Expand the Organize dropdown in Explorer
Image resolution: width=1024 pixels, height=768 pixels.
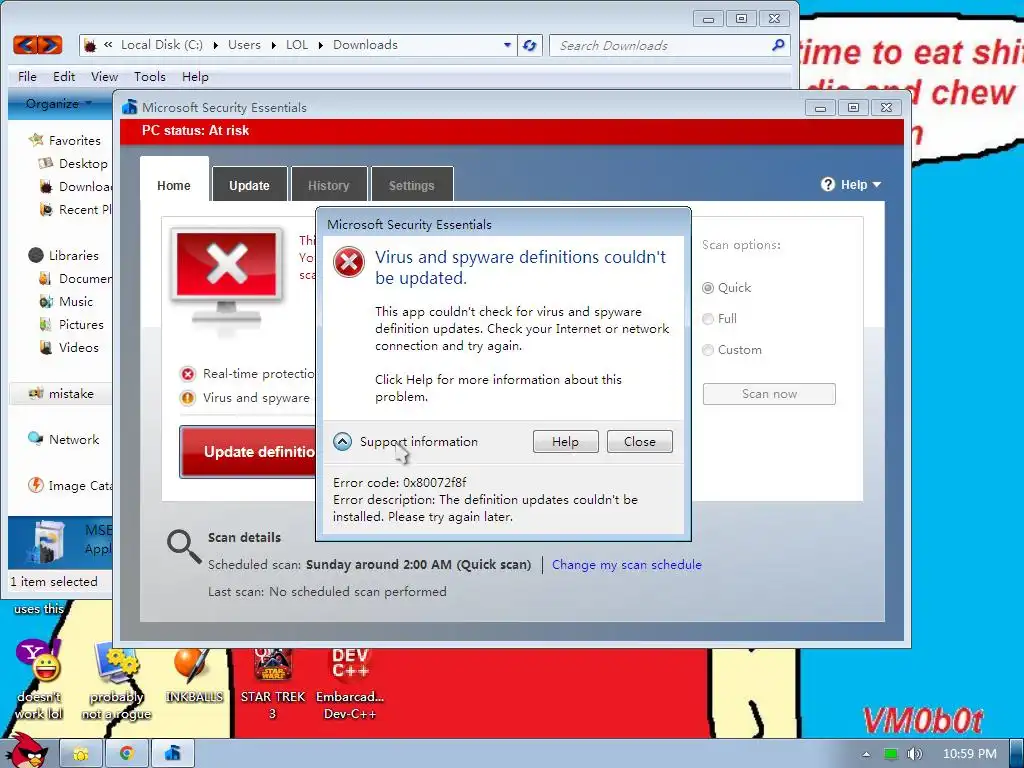point(59,104)
